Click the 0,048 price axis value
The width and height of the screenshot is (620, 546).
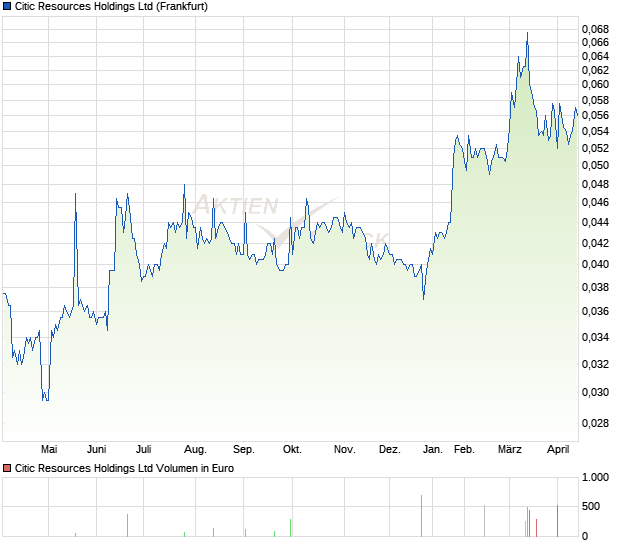[x=595, y=184]
